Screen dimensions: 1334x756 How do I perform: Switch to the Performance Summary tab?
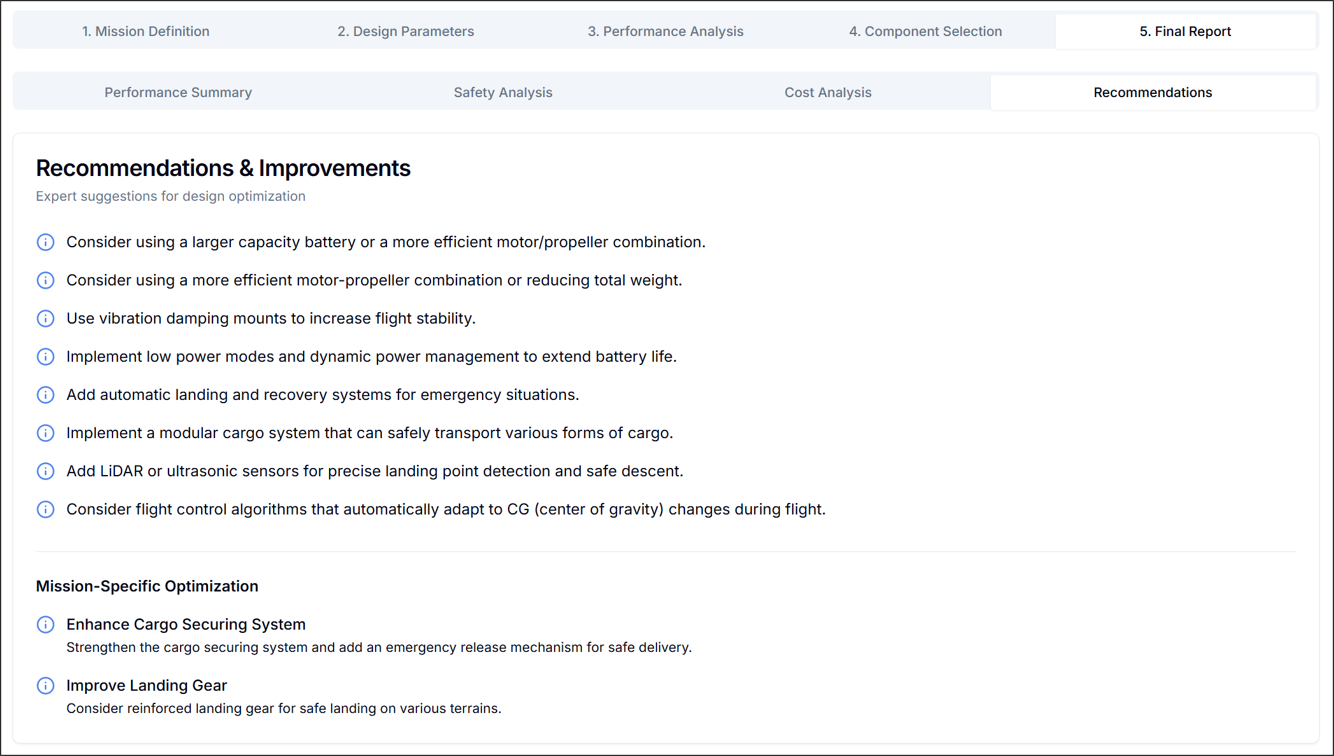click(178, 92)
